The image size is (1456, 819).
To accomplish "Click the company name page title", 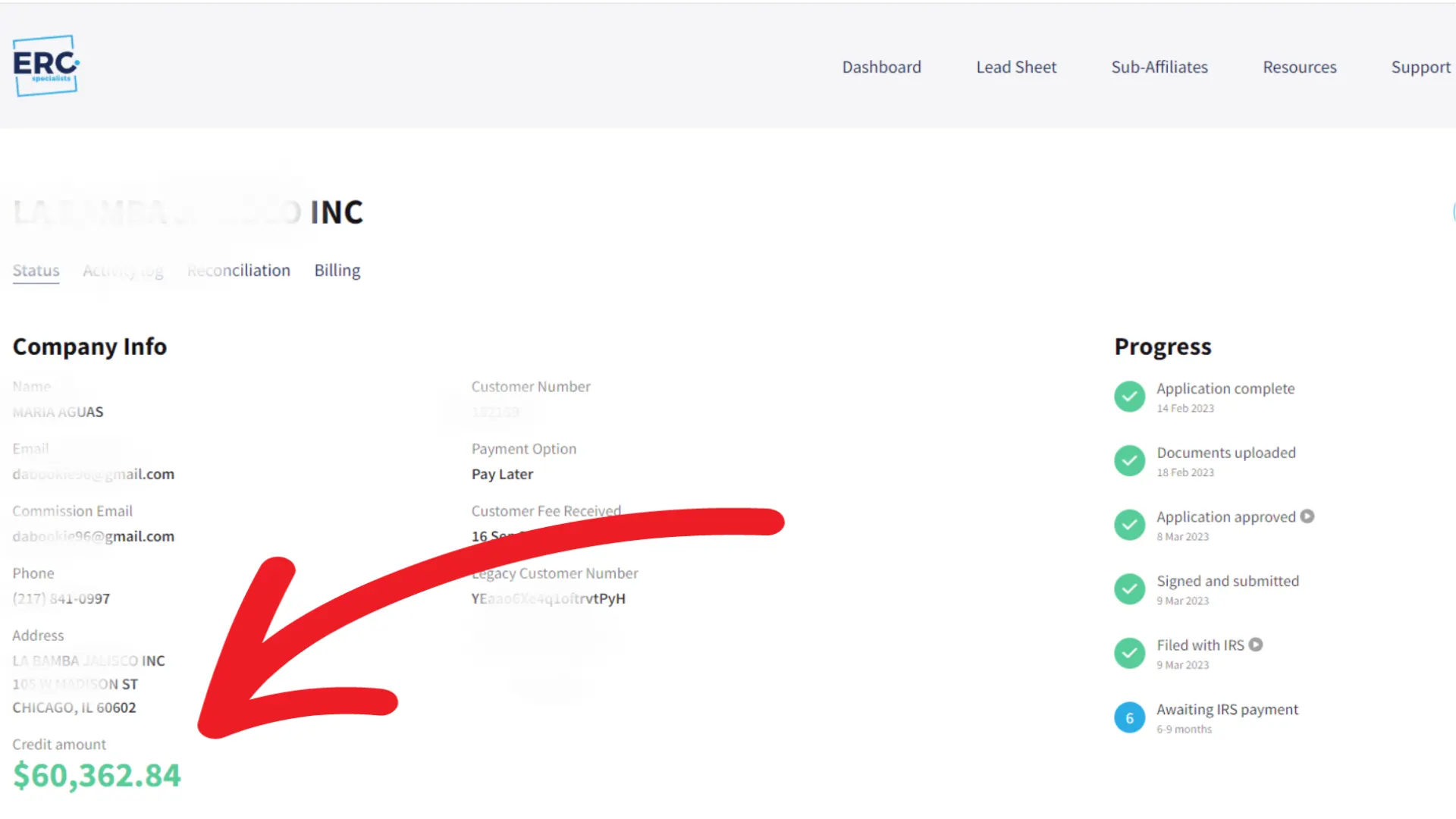I will click(x=188, y=212).
